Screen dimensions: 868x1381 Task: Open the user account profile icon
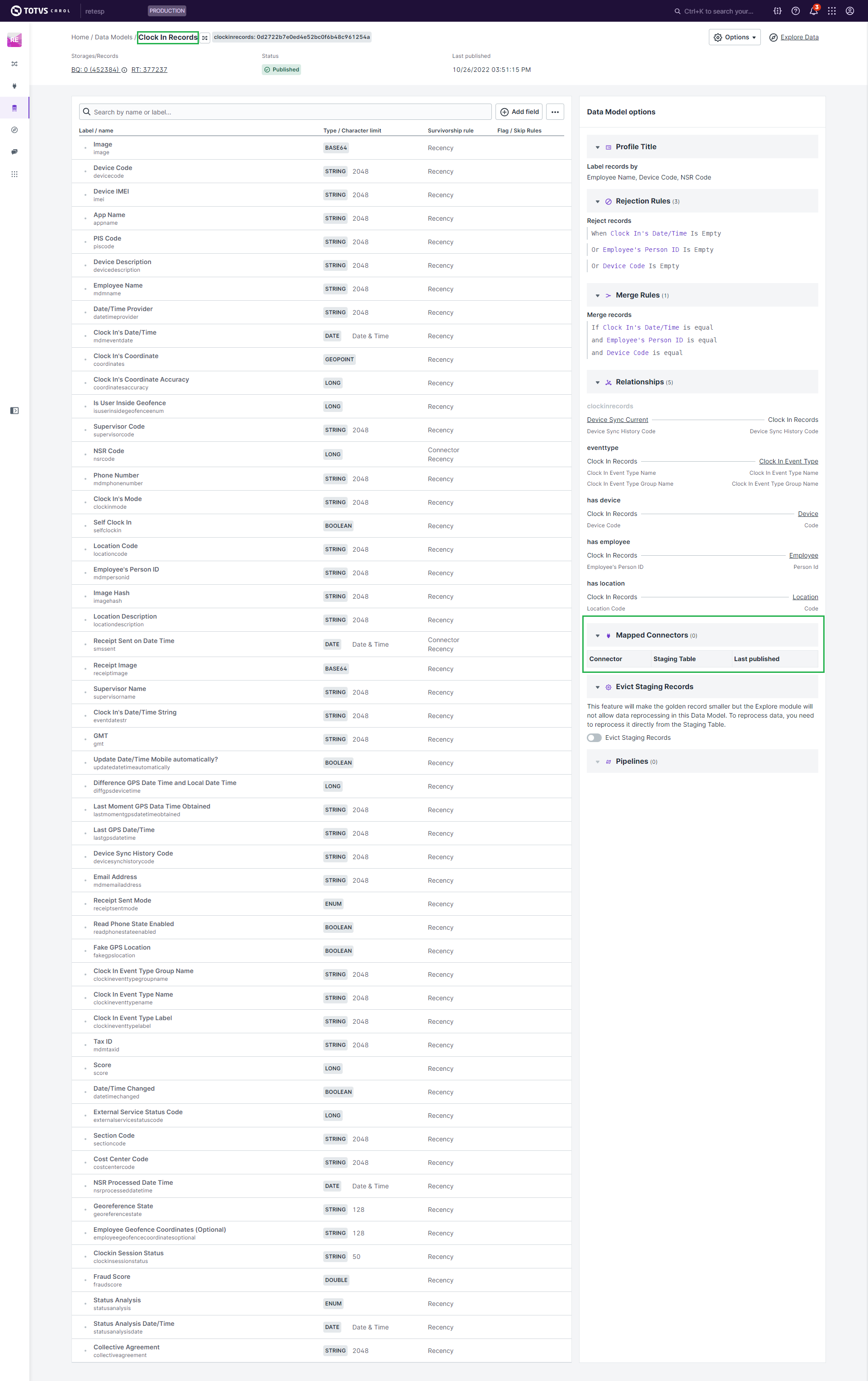(849, 11)
